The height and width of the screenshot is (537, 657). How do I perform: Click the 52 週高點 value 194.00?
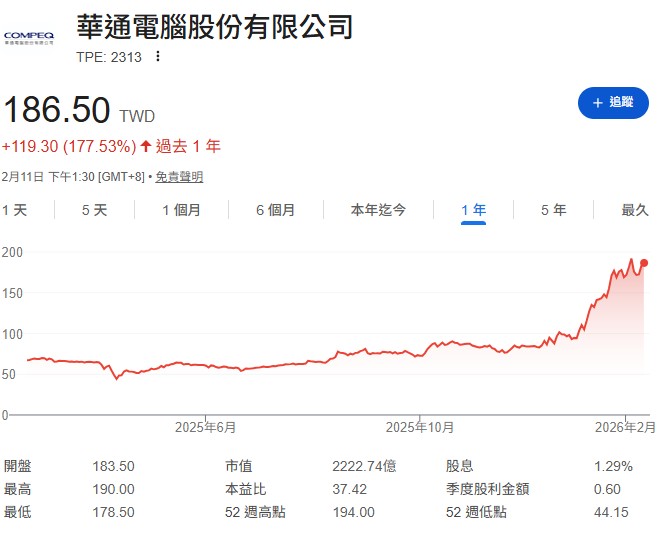click(x=354, y=512)
